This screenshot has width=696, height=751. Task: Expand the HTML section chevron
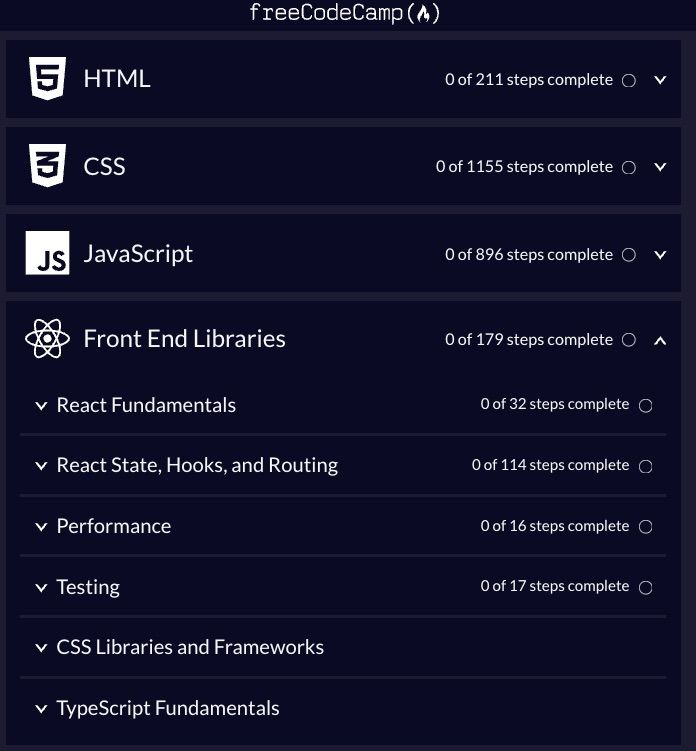(x=660, y=80)
